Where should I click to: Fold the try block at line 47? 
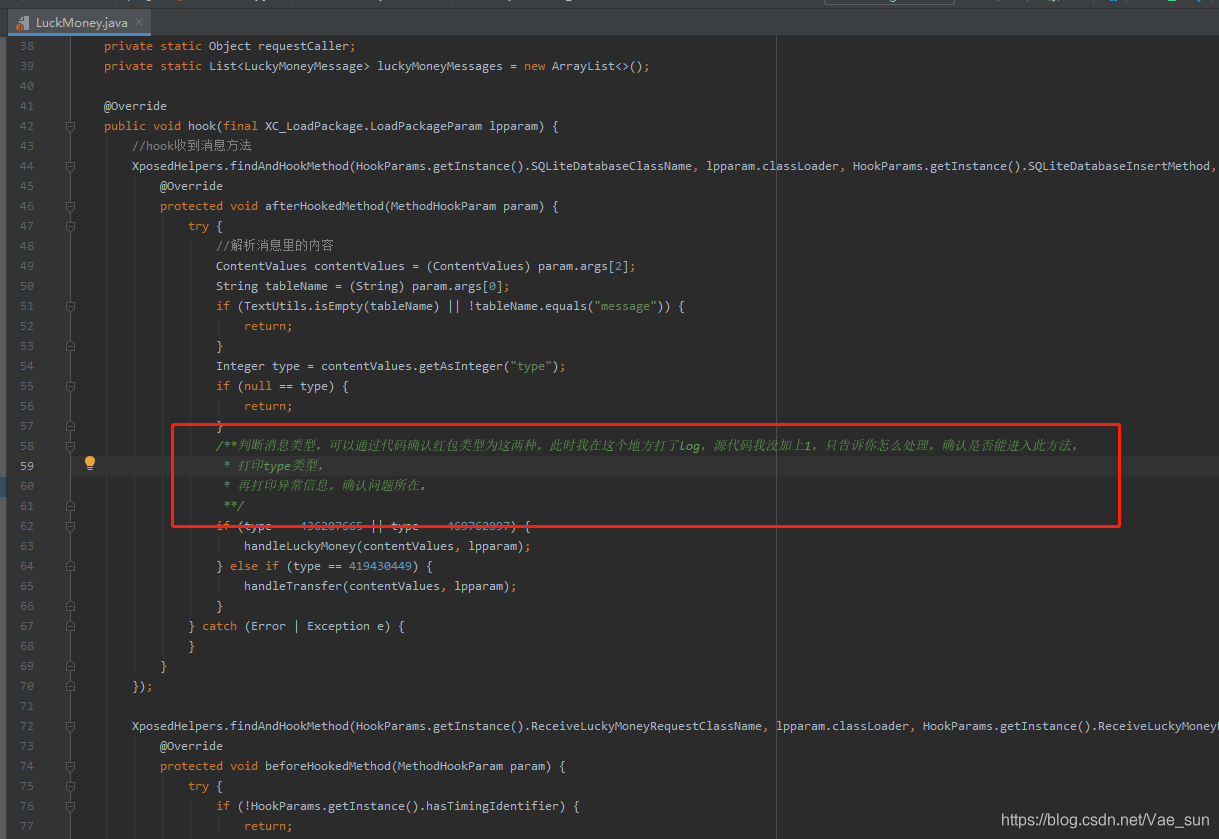point(70,226)
